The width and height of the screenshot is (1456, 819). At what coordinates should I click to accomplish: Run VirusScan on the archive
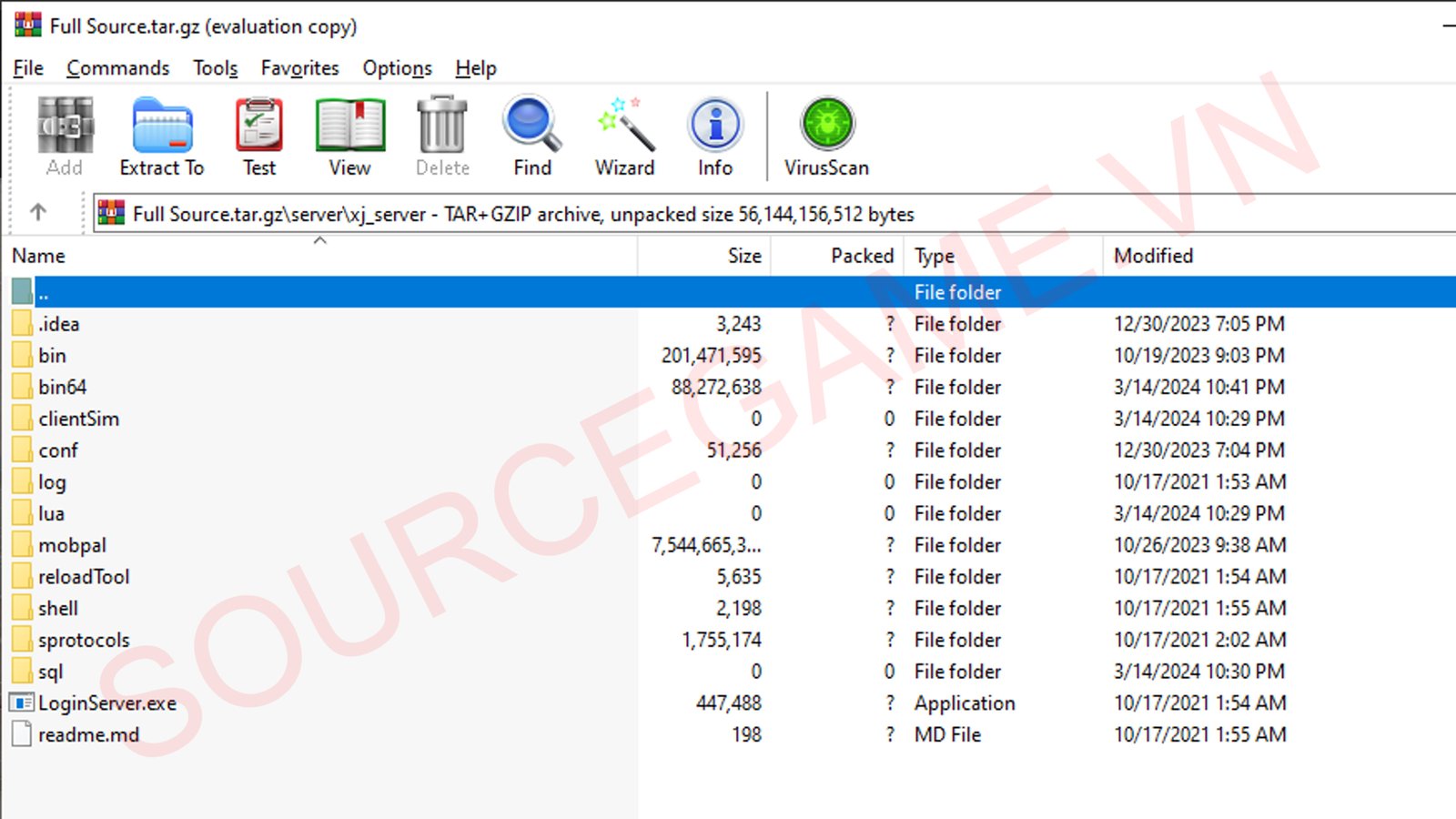826,136
